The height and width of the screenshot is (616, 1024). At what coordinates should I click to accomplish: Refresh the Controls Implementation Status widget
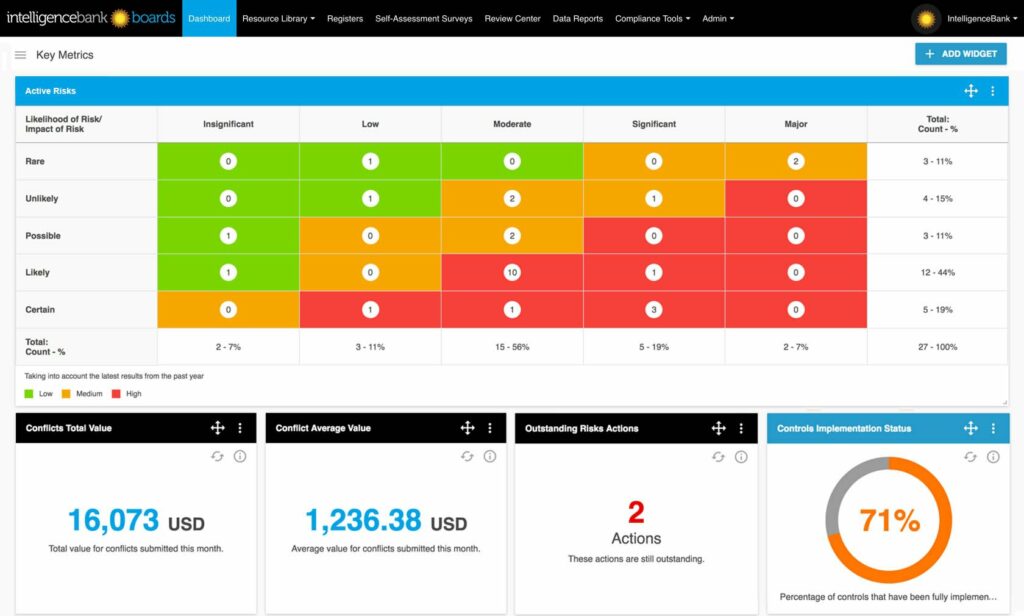pos(970,456)
